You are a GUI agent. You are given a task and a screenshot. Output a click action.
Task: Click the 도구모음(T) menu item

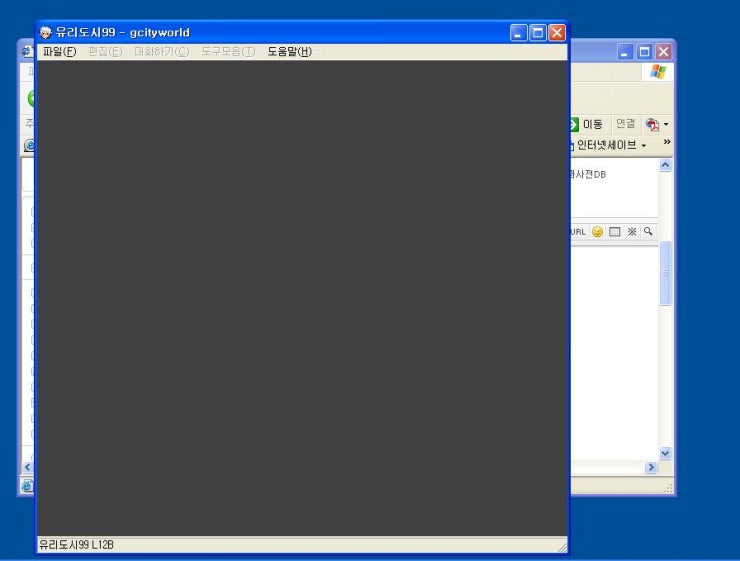pos(228,52)
